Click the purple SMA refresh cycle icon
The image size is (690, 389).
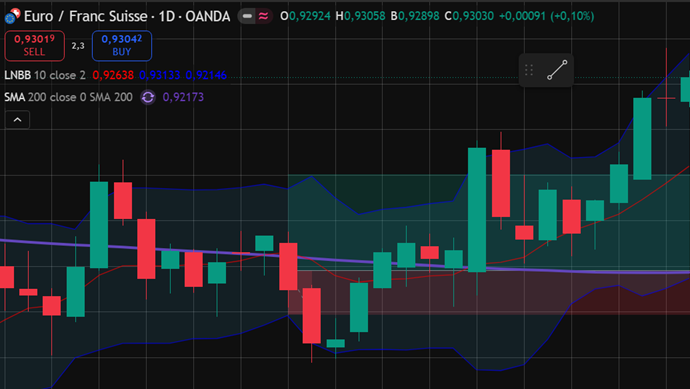(x=148, y=97)
